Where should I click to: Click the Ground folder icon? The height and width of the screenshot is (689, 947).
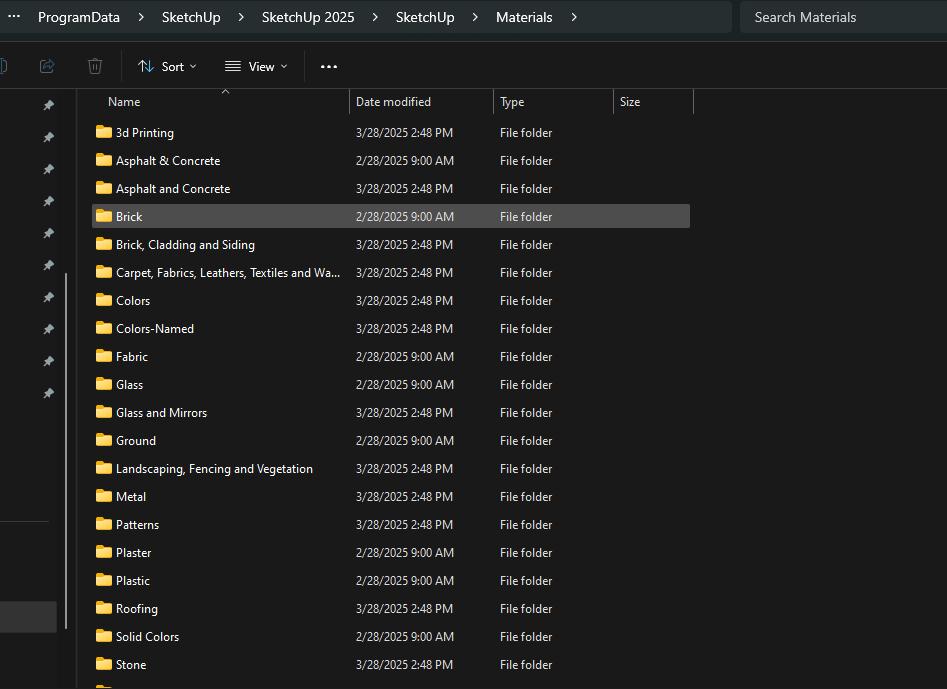click(104, 440)
